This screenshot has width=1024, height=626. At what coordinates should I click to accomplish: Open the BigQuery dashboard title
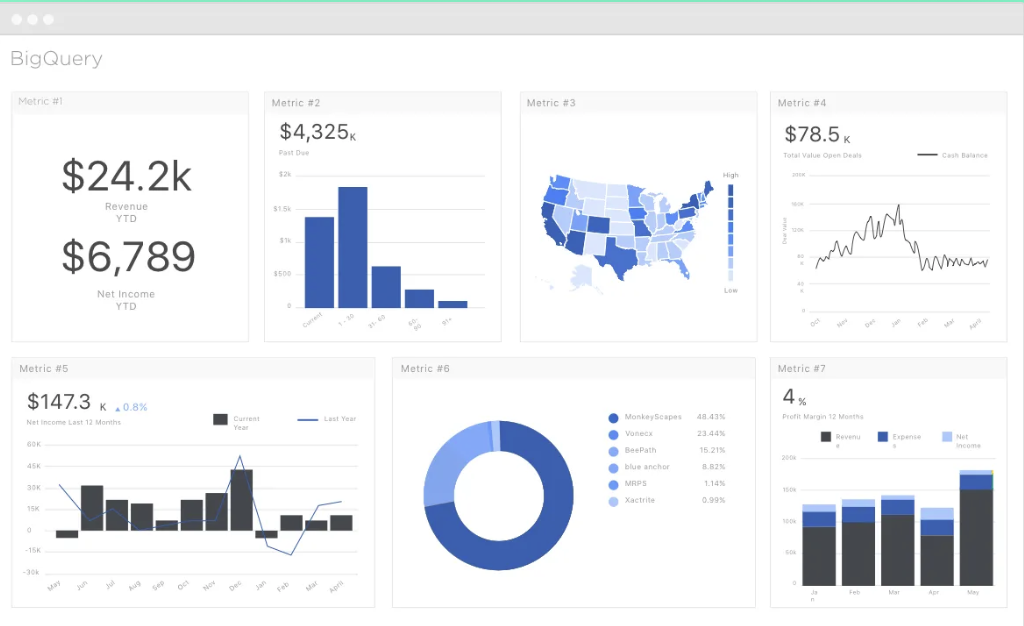[55, 58]
